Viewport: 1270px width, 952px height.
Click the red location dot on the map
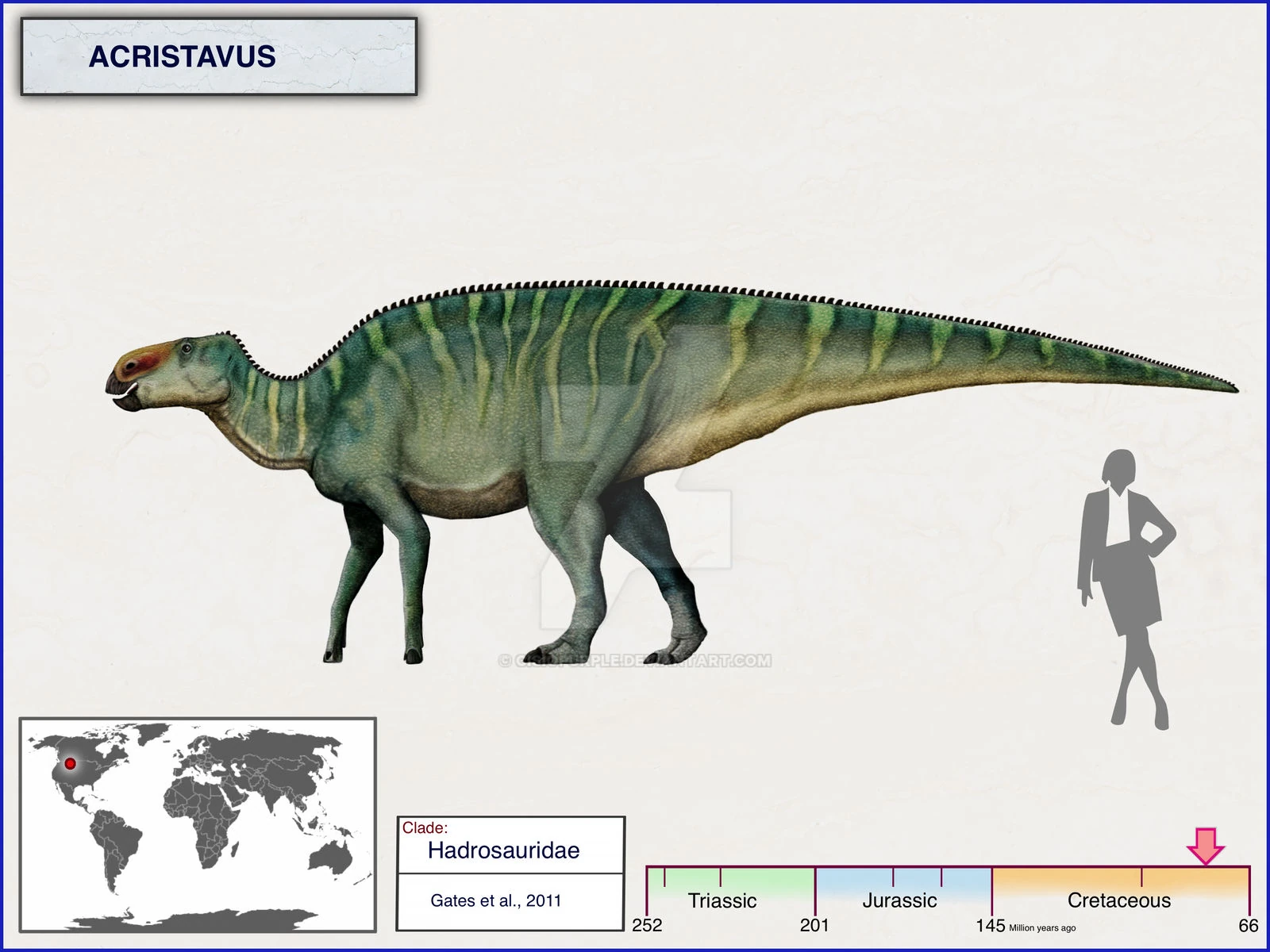(x=70, y=763)
